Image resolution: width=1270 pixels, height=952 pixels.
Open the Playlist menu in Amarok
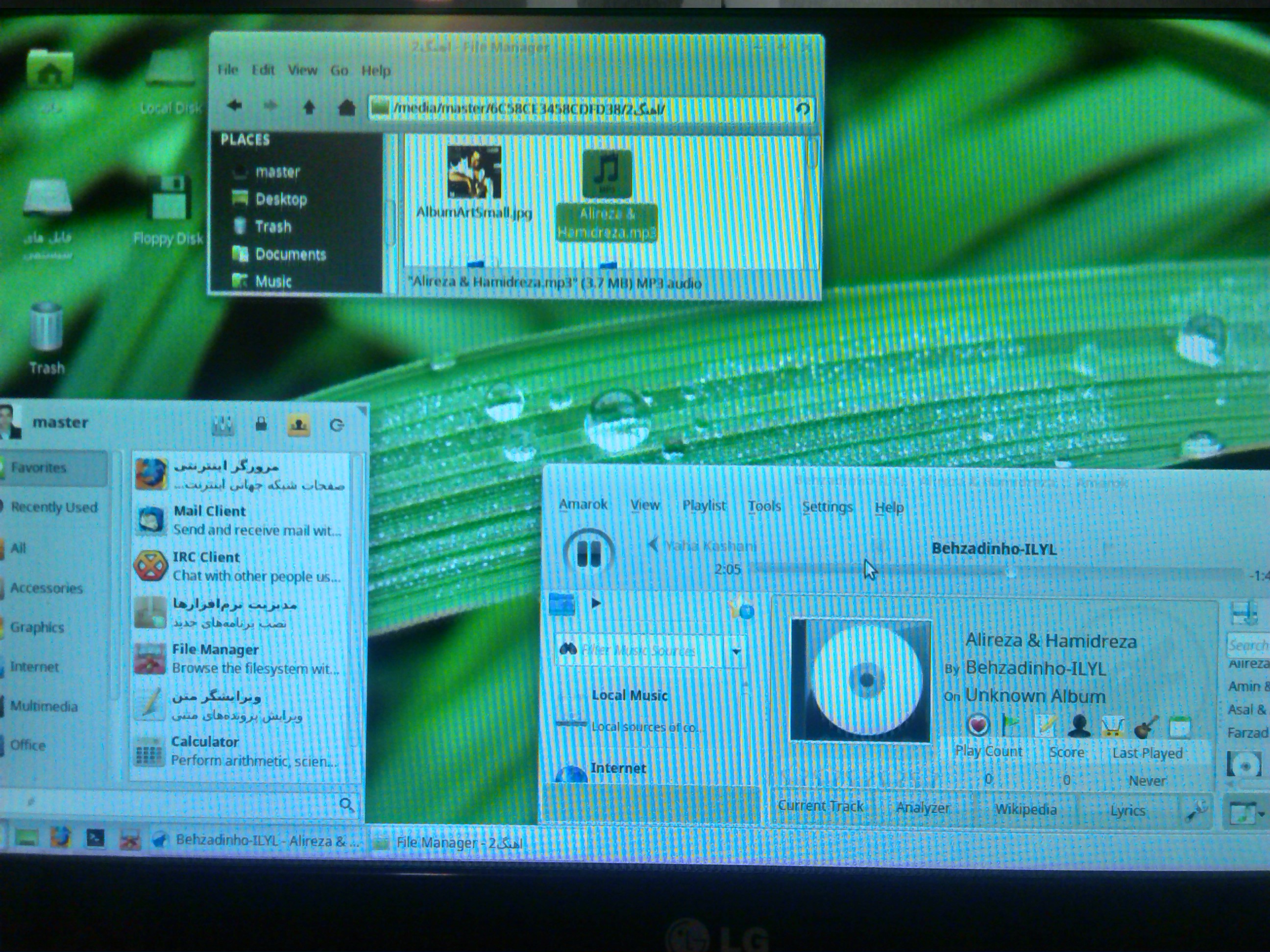[x=703, y=505]
